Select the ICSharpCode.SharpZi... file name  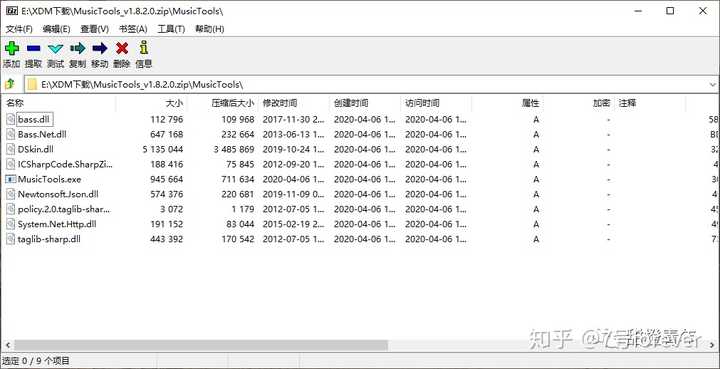point(65,164)
